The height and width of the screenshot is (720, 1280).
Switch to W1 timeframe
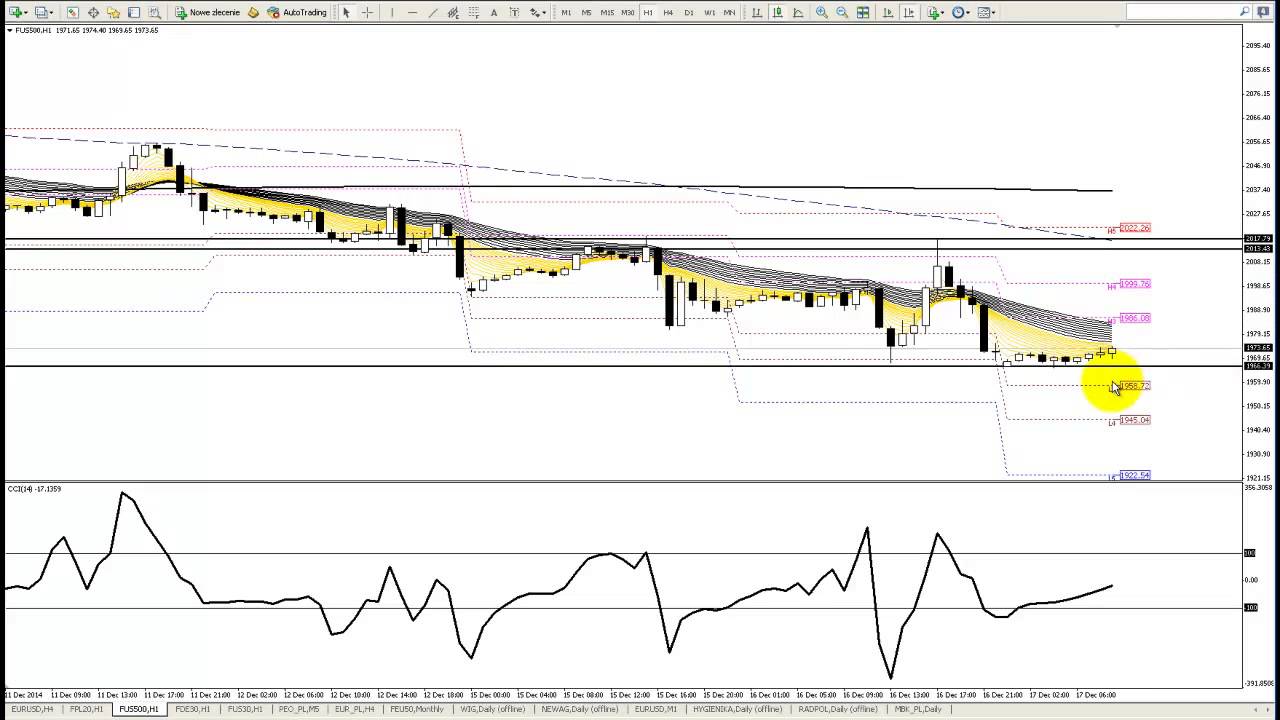pos(709,12)
